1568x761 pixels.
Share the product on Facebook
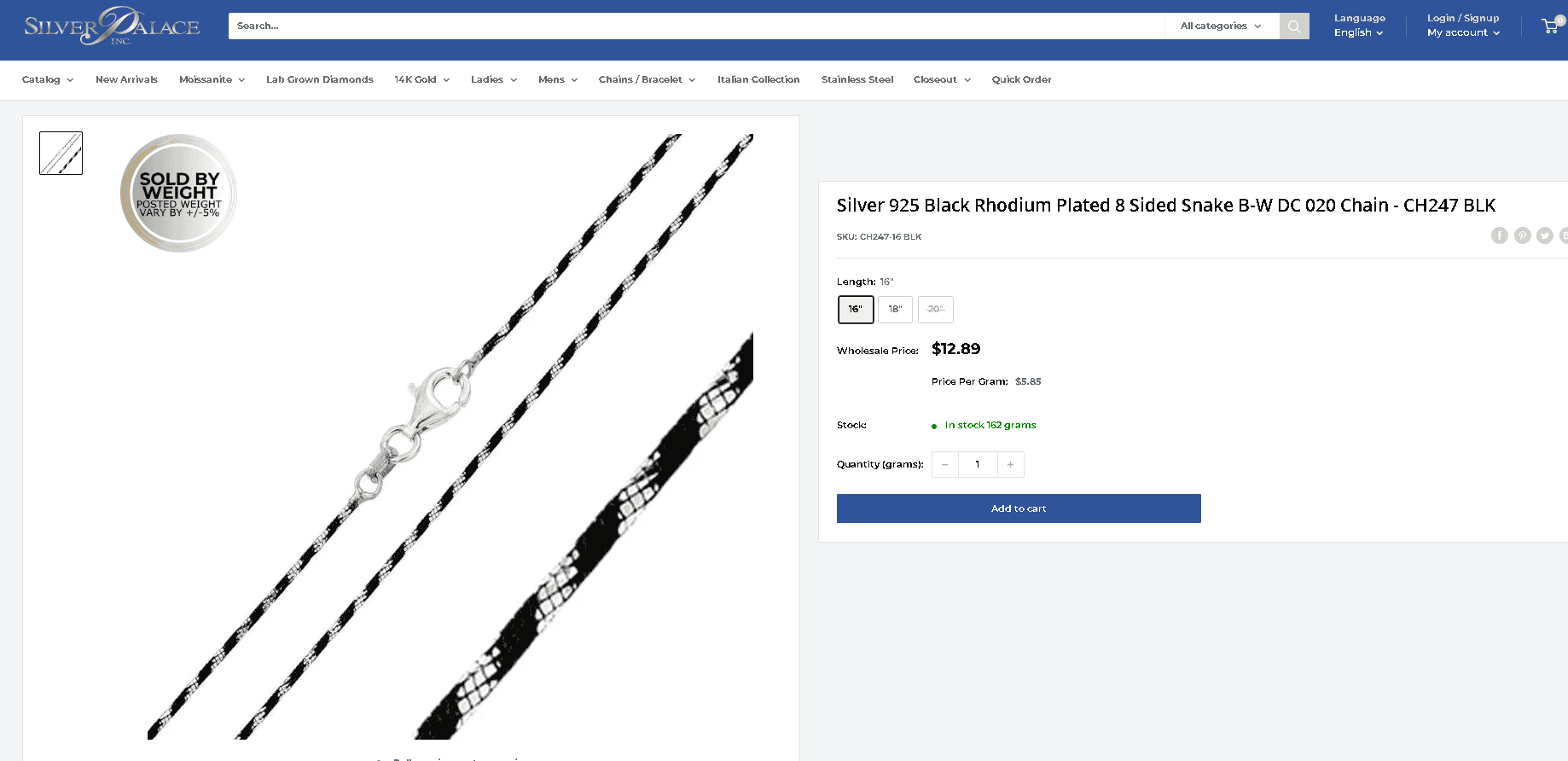(1500, 235)
